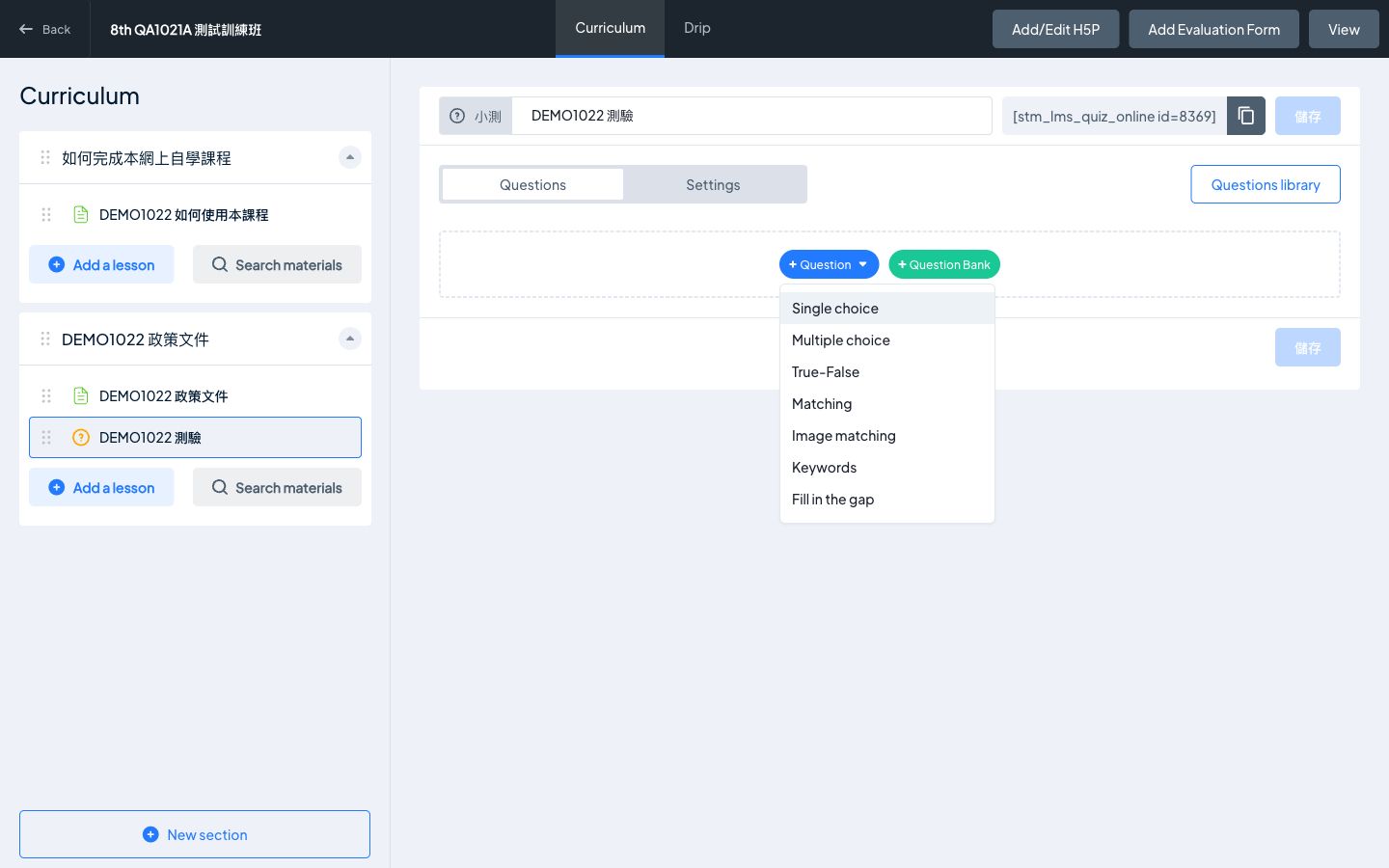Open the quiz Settings tab
Screen dimensions: 1389x868
(713, 184)
